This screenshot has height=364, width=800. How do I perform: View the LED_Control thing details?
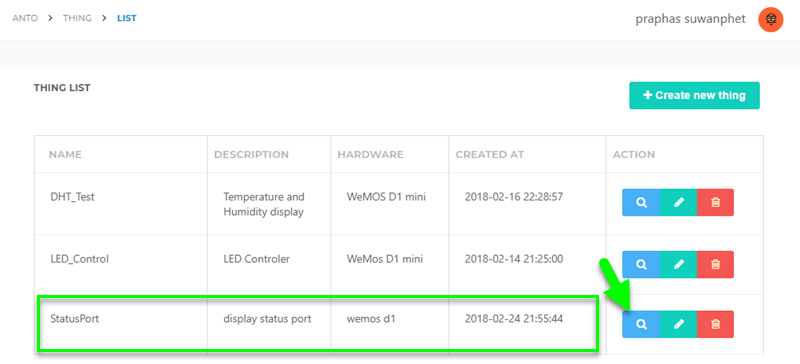tap(641, 264)
